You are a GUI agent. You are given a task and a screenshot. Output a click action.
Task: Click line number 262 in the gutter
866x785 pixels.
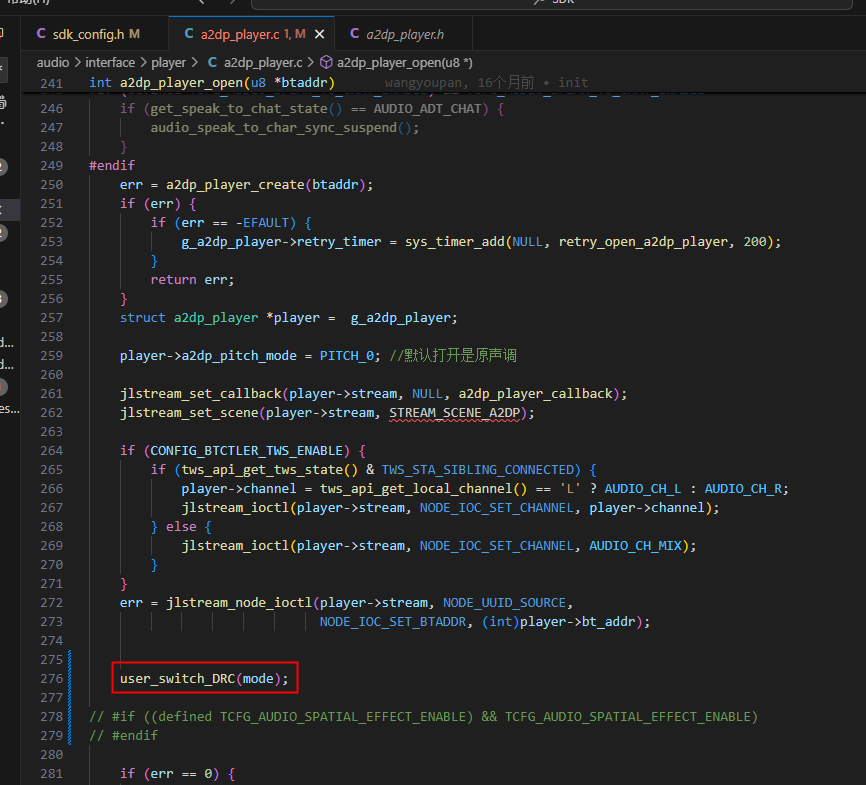(x=51, y=413)
